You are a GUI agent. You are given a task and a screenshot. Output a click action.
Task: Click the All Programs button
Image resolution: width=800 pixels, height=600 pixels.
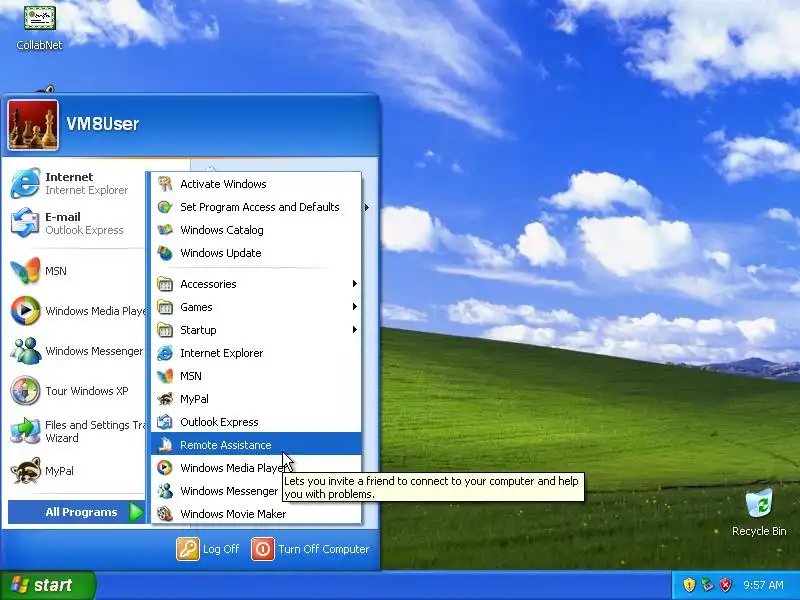tap(77, 512)
